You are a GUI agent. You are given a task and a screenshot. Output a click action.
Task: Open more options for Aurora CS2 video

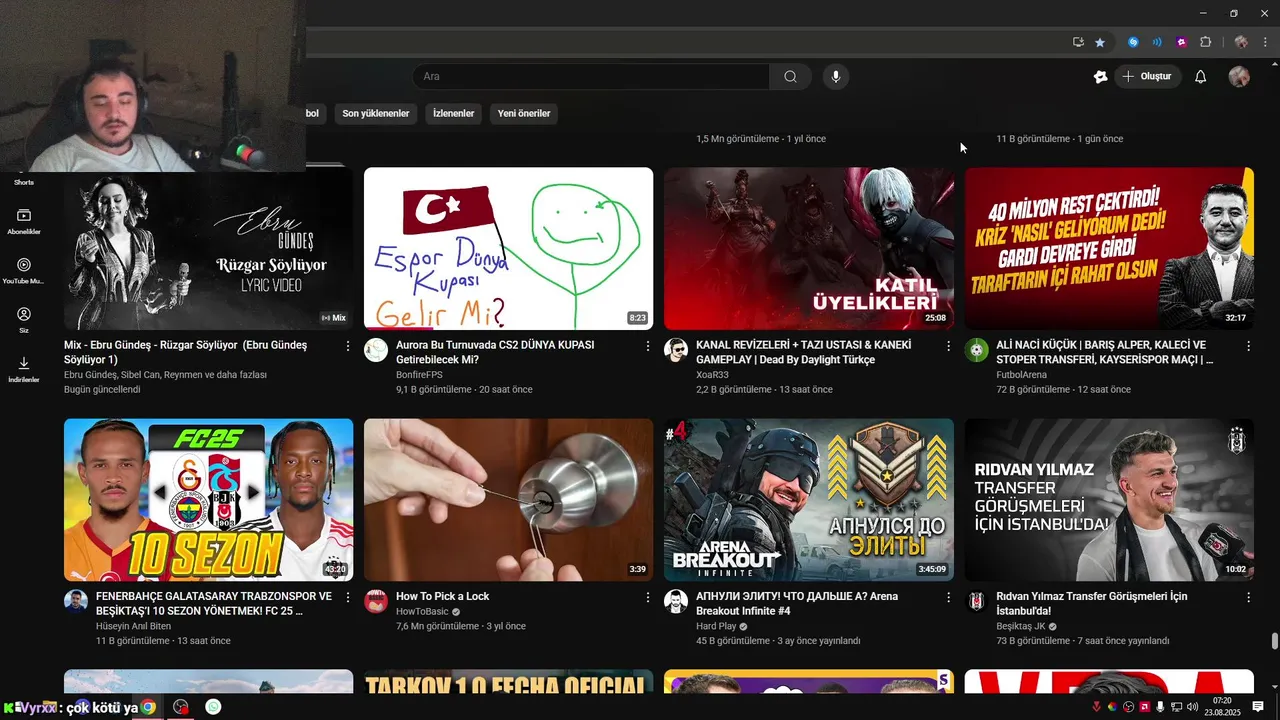648,345
